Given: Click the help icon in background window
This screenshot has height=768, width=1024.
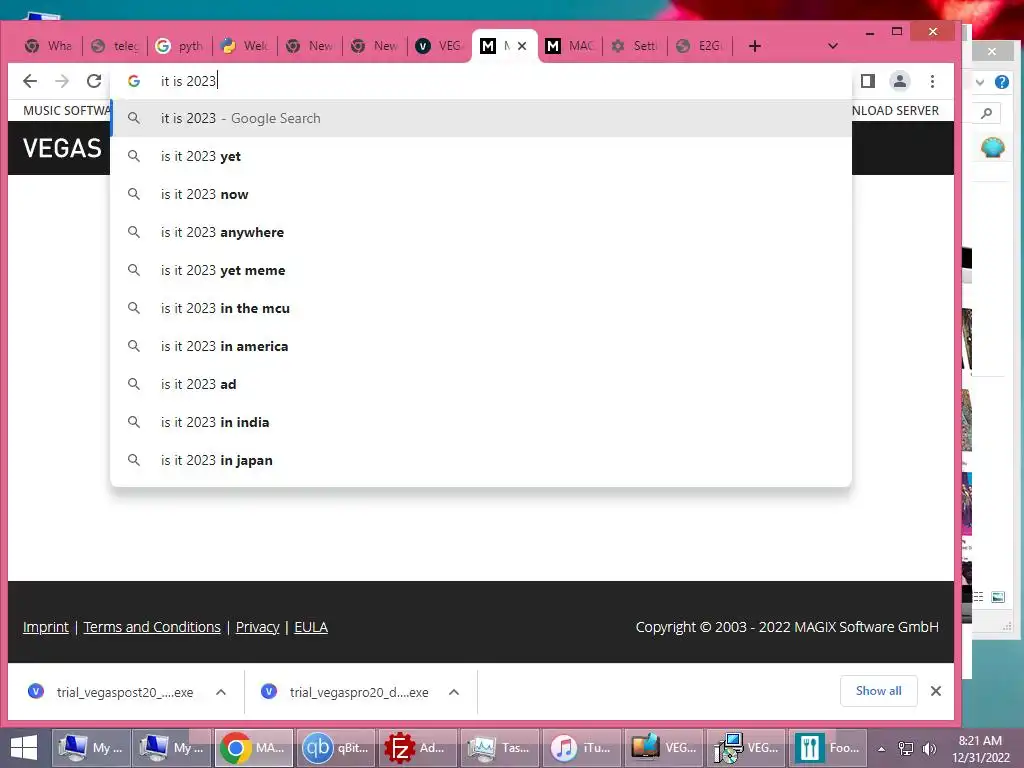Looking at the screenshot, I should (x=1002, y=82).
